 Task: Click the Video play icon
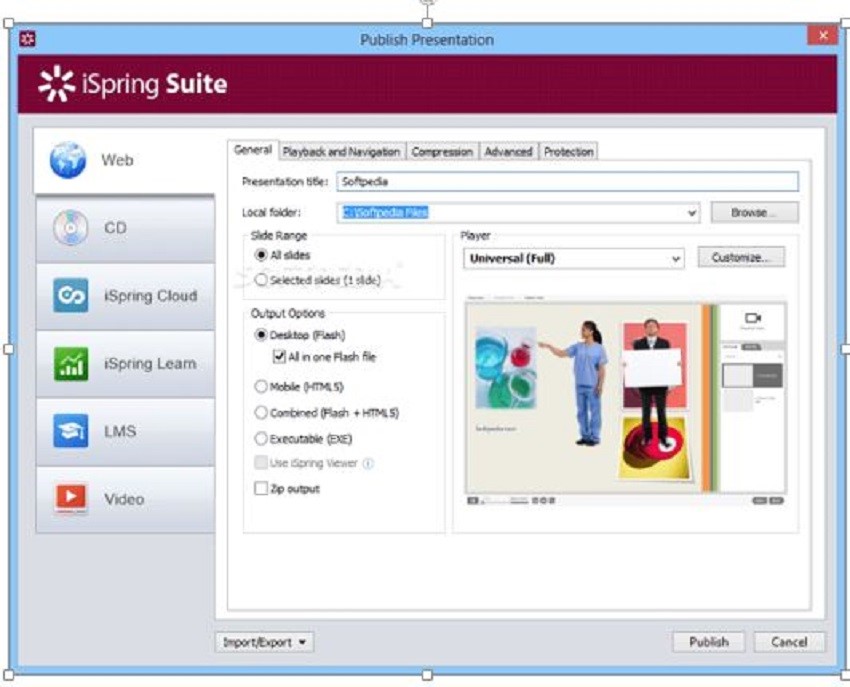click(70, 498)
